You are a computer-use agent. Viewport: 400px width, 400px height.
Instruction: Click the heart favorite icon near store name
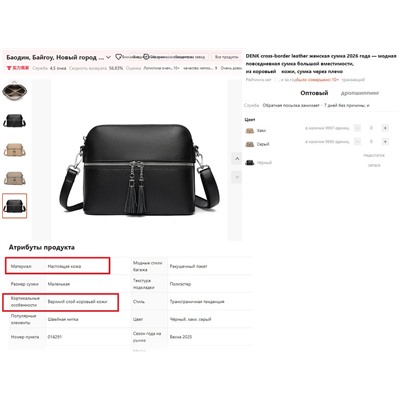[x=118, y=57]
